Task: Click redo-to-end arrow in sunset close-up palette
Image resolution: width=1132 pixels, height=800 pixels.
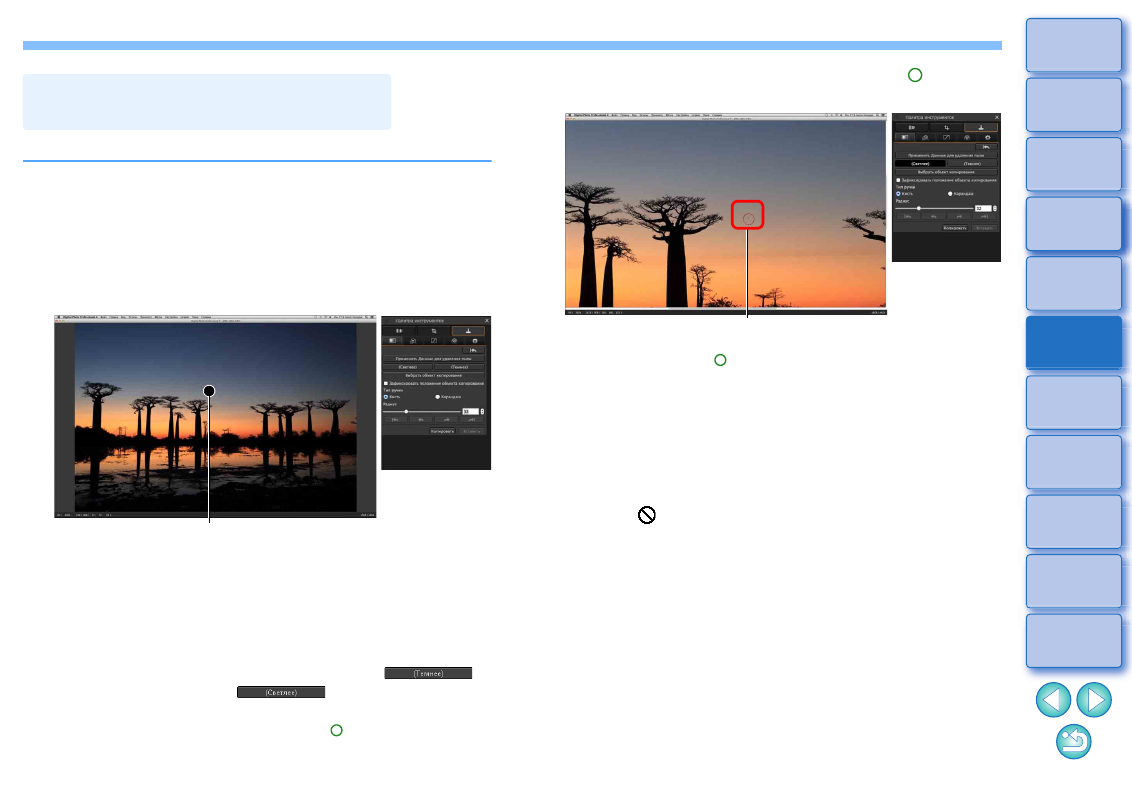Action: 985,217
